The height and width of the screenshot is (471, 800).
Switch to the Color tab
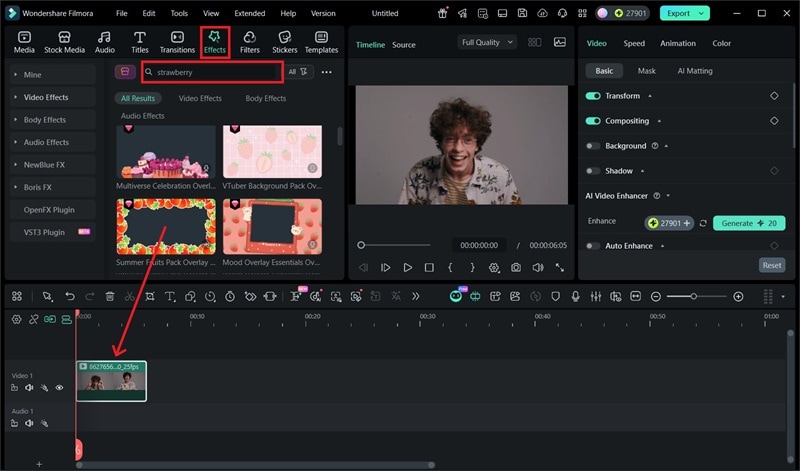pos(721,43)
